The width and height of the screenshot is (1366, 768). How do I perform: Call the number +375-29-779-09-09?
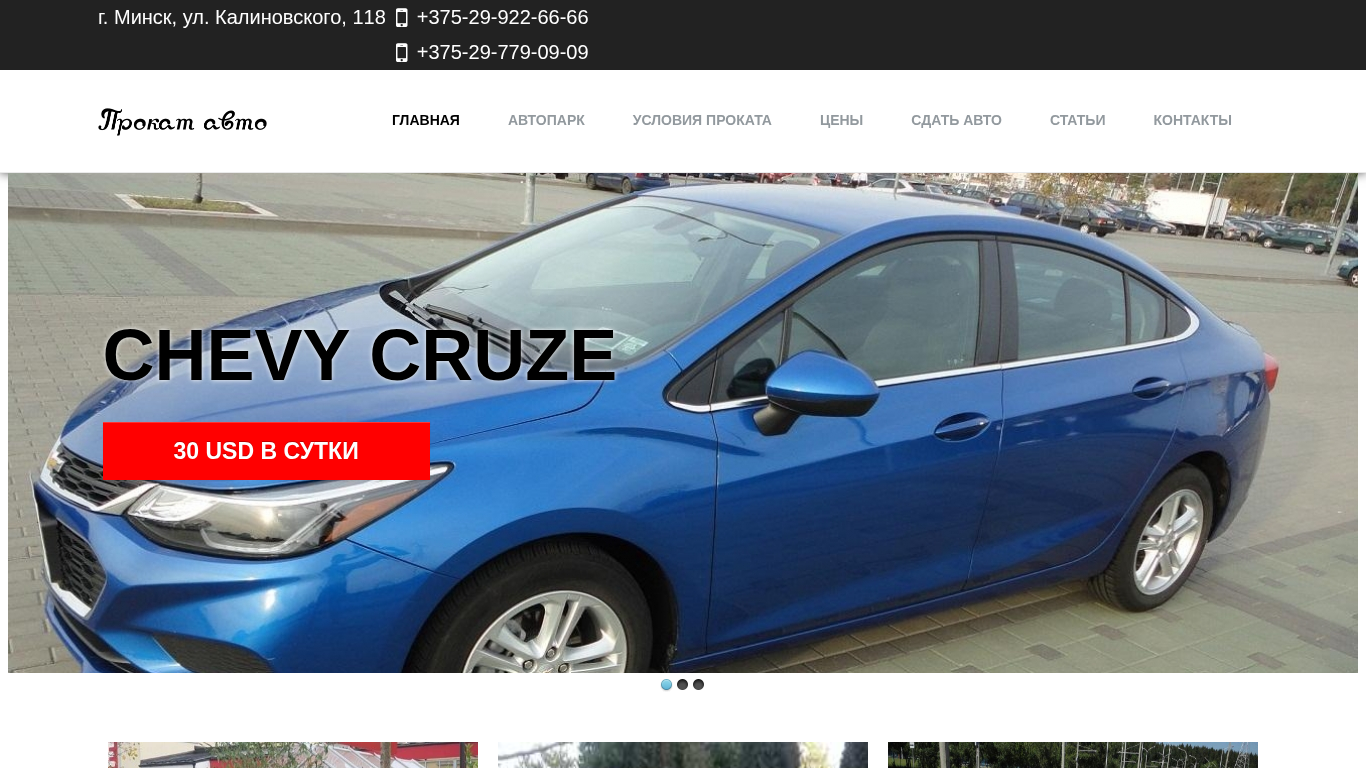pos(502,53)
